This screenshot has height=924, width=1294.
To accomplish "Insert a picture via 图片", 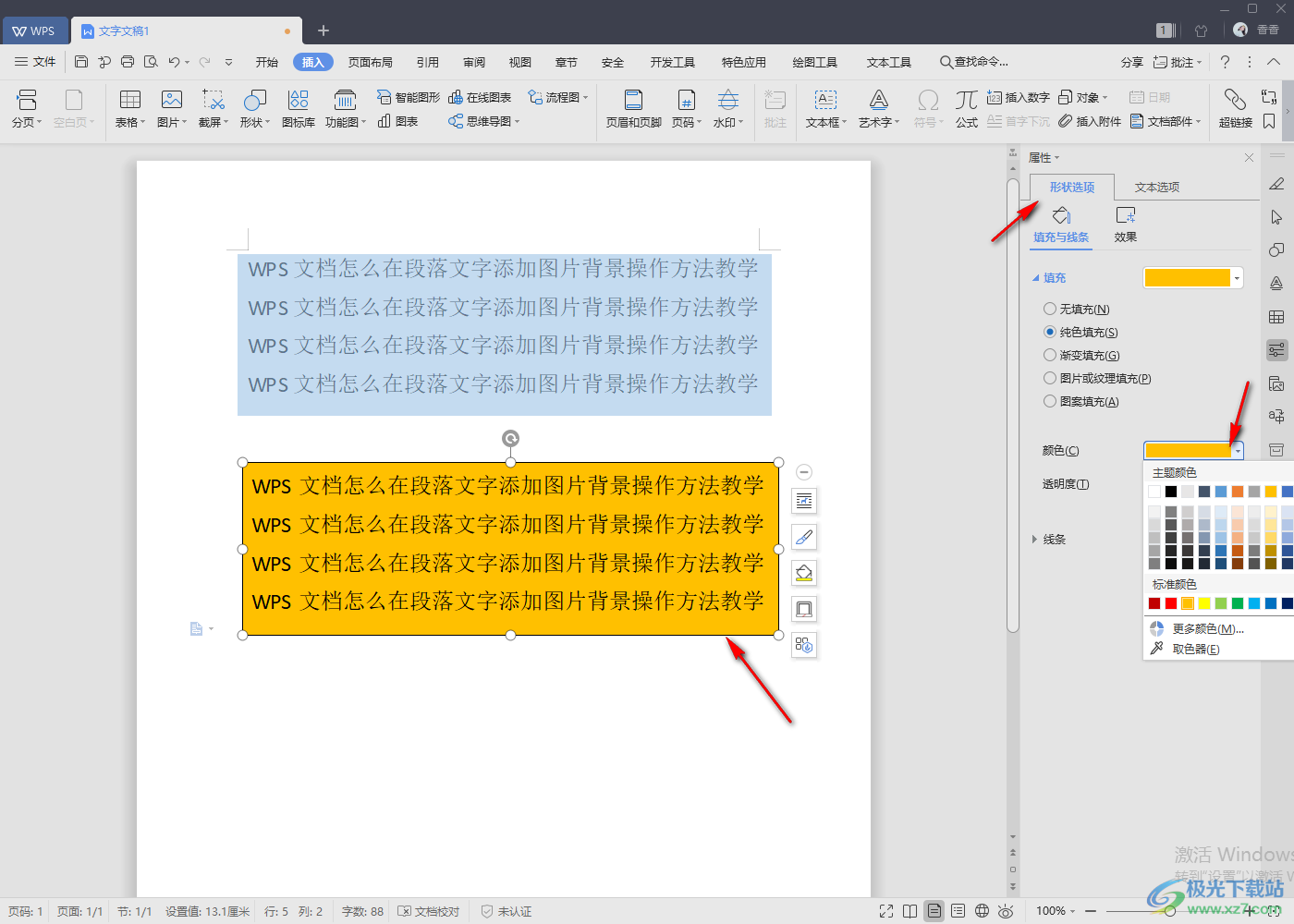I will point(171,108).
